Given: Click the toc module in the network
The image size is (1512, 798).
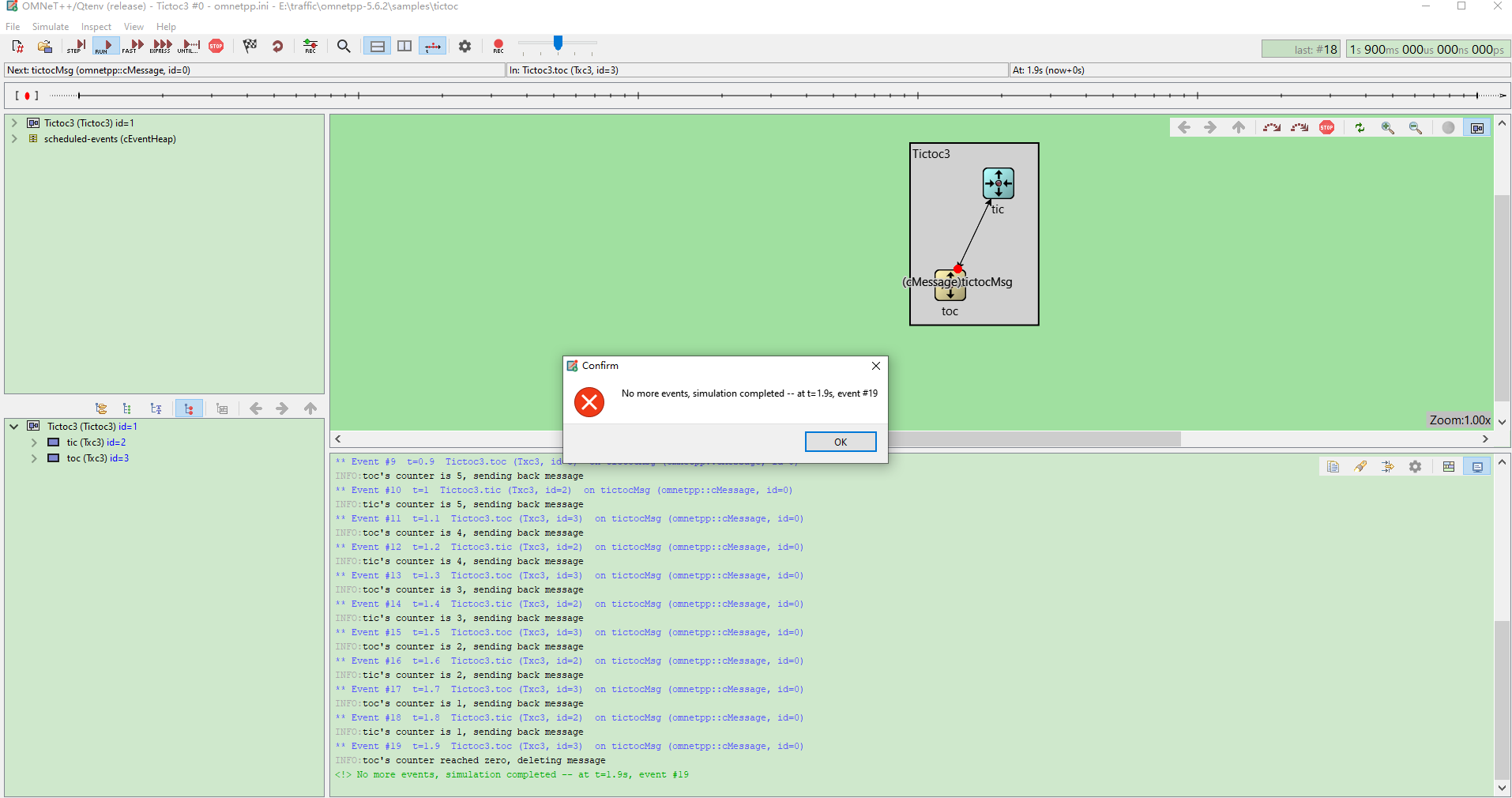Looking at the screenshot, I should pos(950,286).
